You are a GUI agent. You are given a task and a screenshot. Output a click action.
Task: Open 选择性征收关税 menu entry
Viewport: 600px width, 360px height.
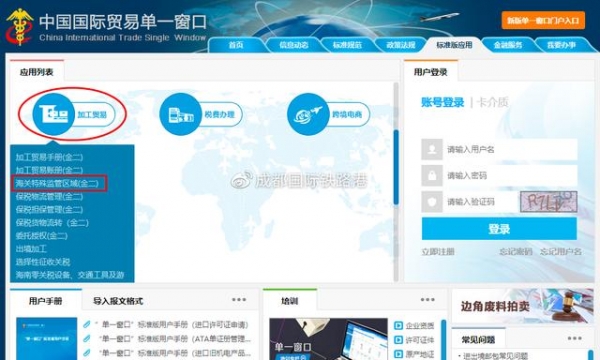43,262
